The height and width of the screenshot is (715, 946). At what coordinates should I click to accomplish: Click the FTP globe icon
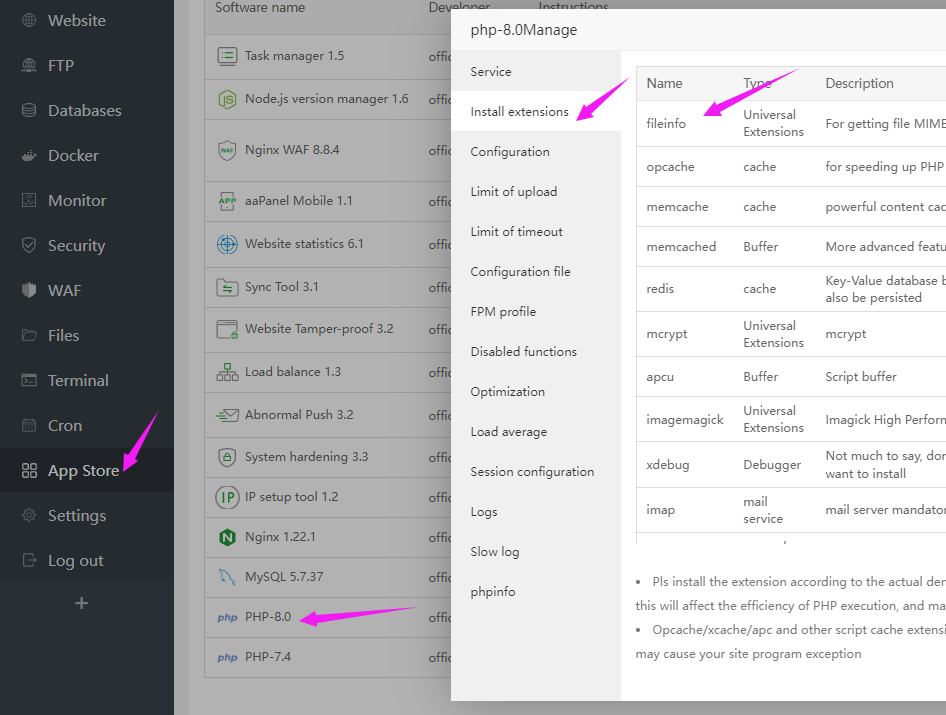click(28, 65)
